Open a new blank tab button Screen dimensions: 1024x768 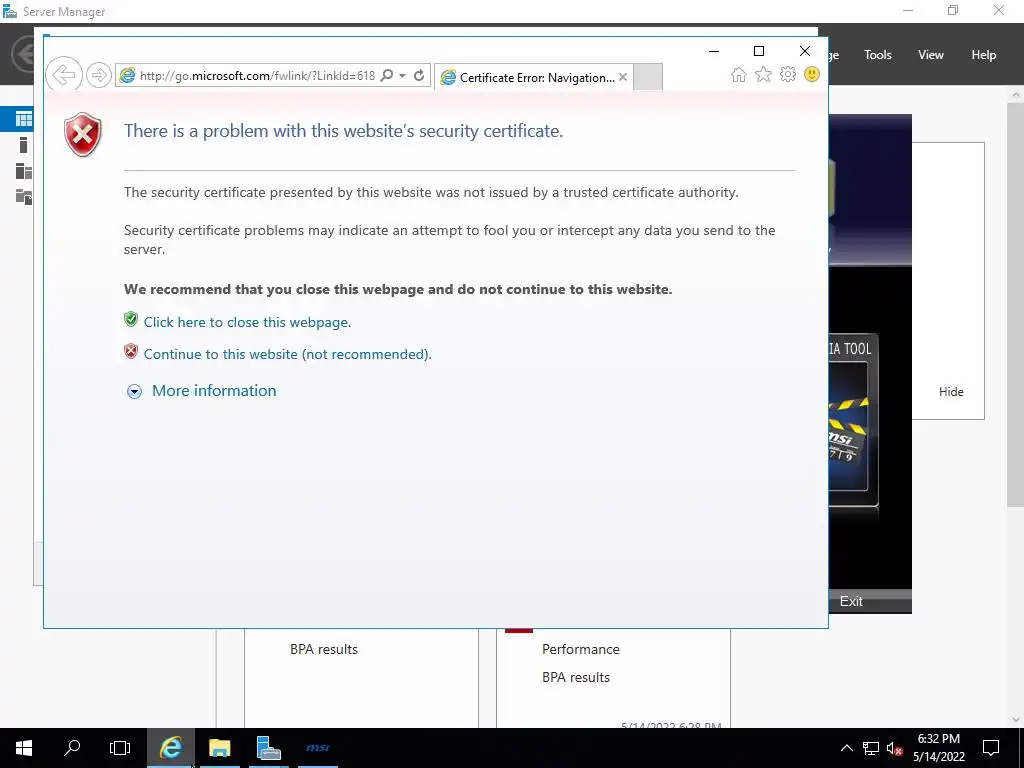tap(648, 77)
